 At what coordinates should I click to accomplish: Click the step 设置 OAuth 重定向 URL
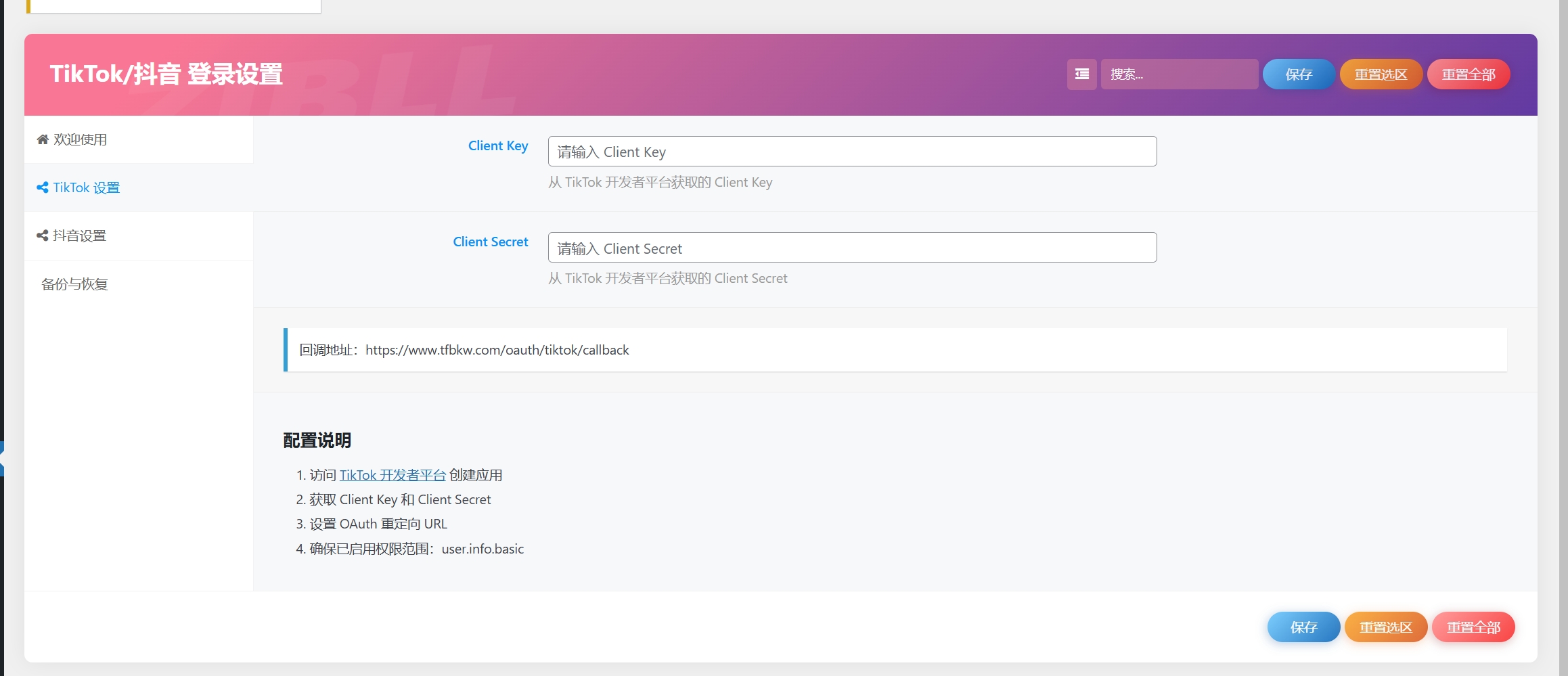pos(378,524)
